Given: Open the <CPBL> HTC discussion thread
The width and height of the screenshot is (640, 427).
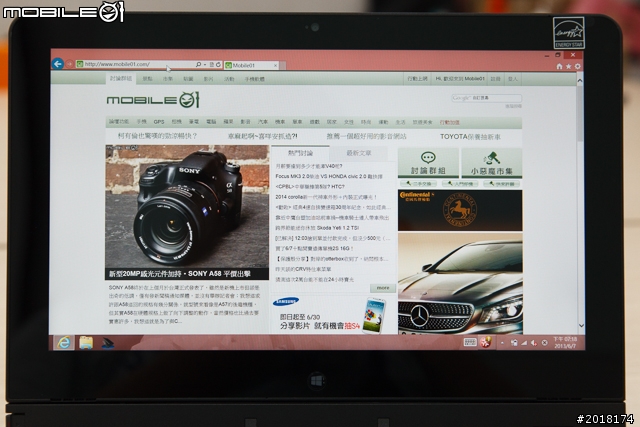Looking at the screenshot, I should coord(310,187).
